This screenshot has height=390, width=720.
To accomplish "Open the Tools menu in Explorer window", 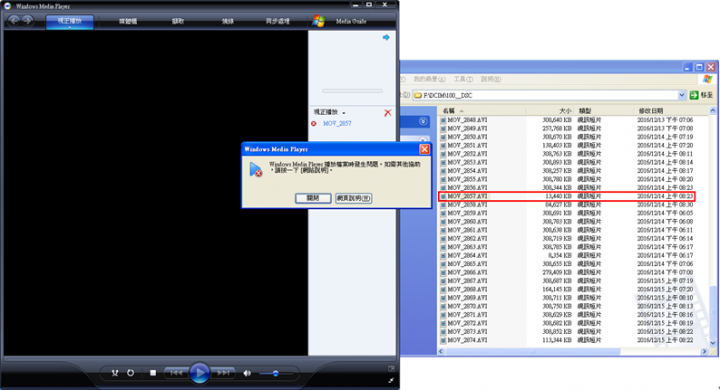I will coord(463,79).
